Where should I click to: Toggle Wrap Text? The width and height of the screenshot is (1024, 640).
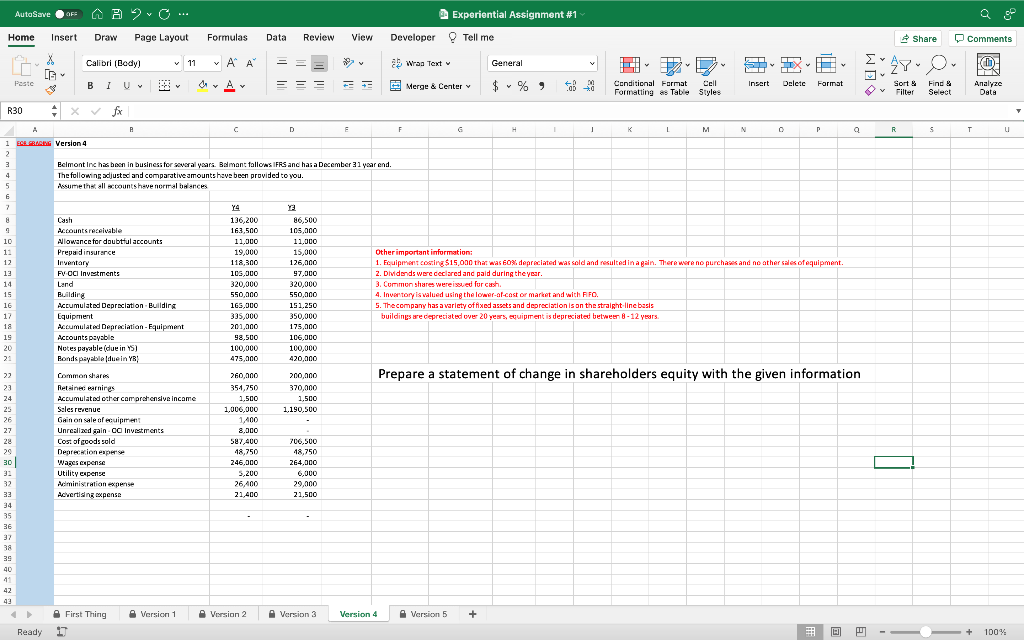(421, 63)
